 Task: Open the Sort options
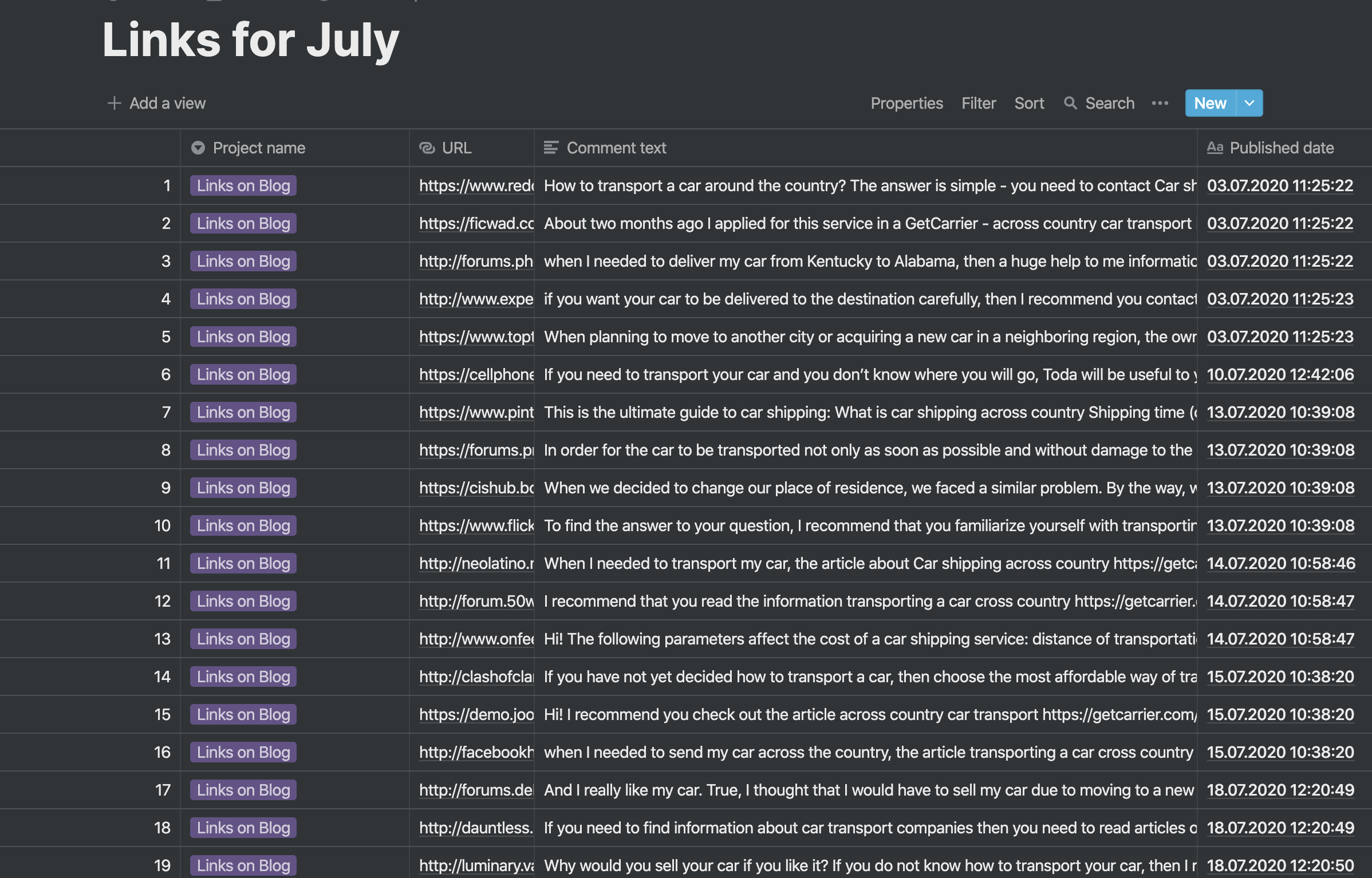[x=1029, y=103]
